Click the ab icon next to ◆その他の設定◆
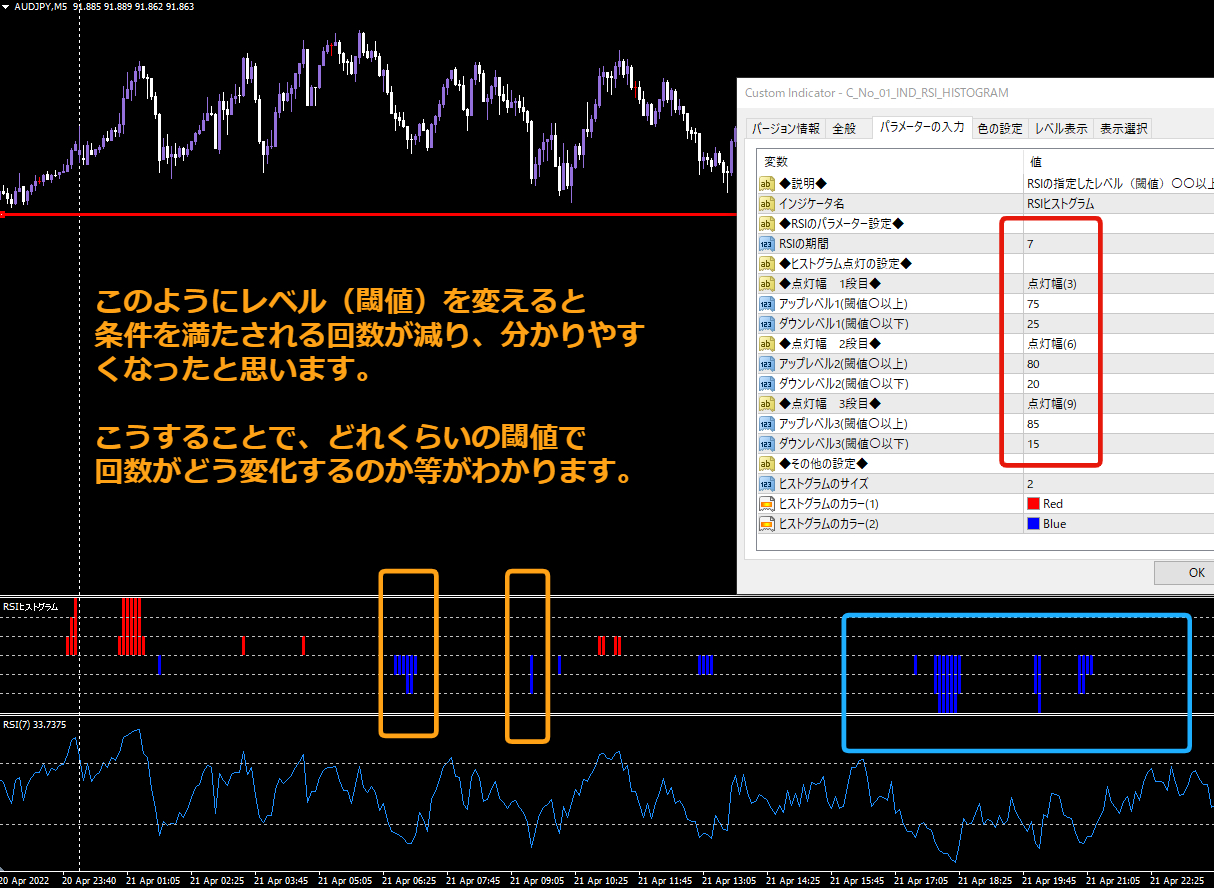 [x=767, y=463]
